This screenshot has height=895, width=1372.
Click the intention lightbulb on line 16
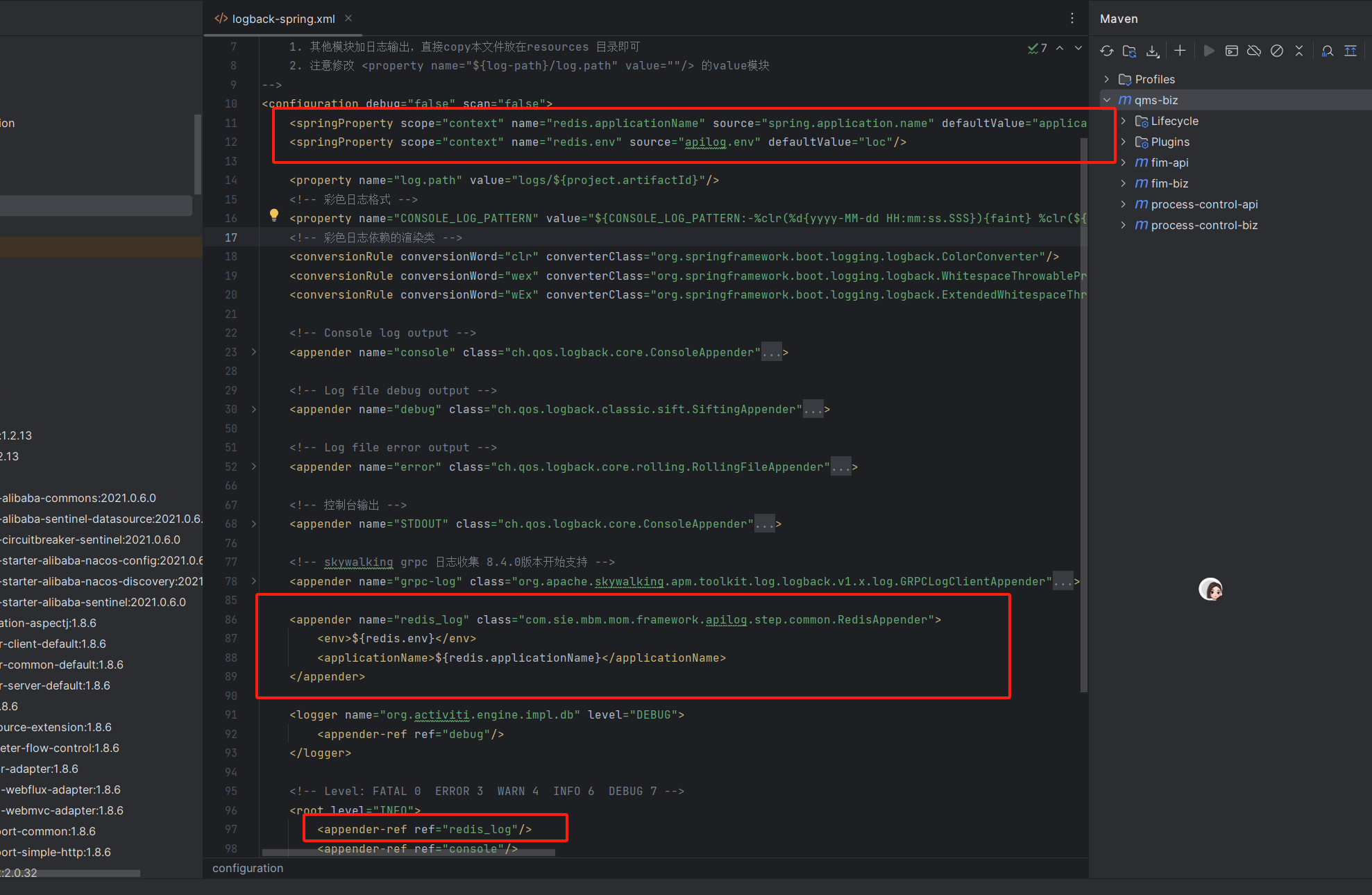274,215
